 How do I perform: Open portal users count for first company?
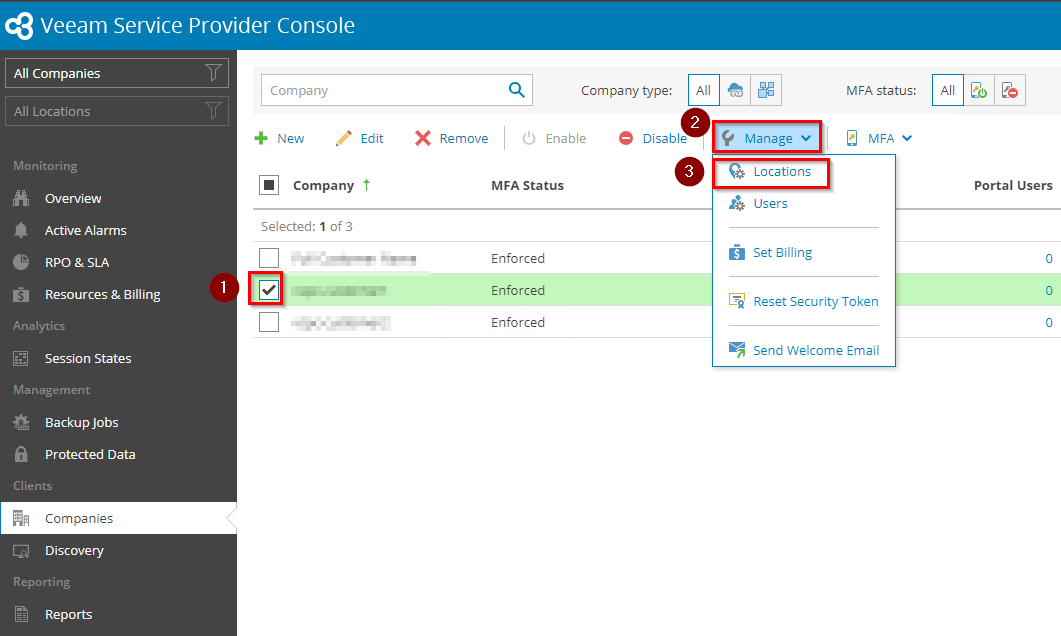(1049, 258)
